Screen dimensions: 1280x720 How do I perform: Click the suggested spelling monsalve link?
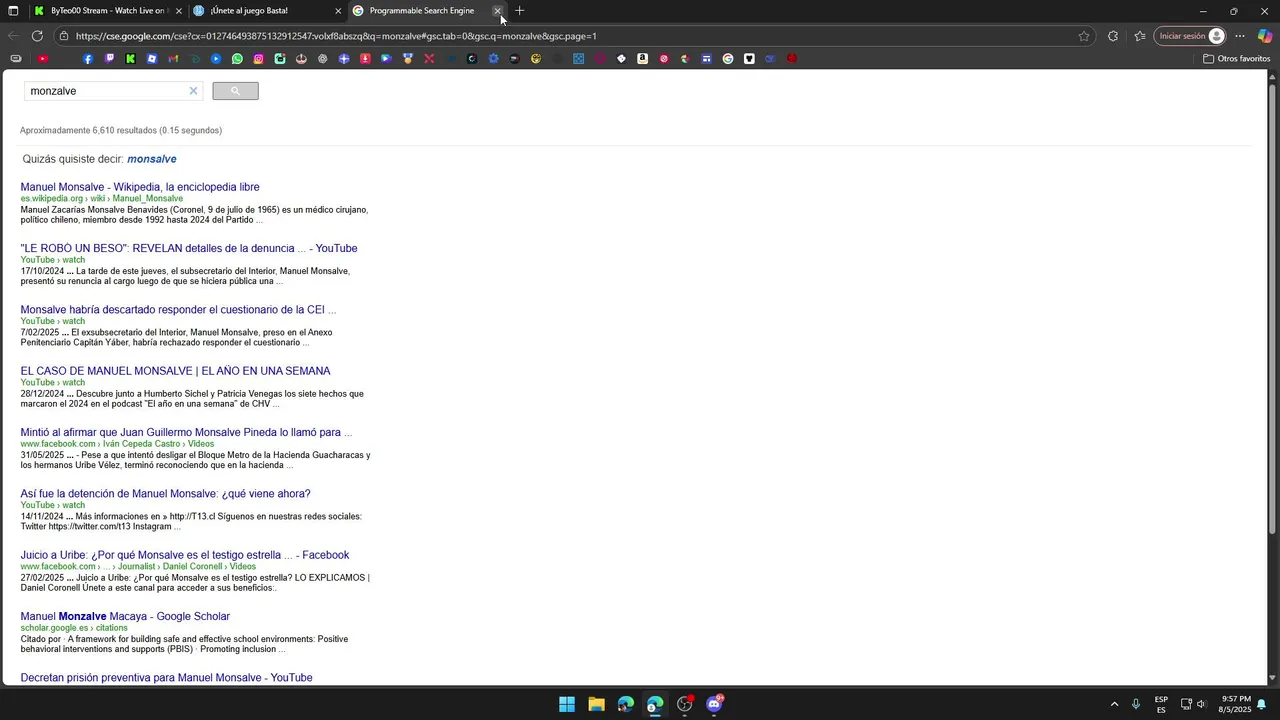point(152,159)
